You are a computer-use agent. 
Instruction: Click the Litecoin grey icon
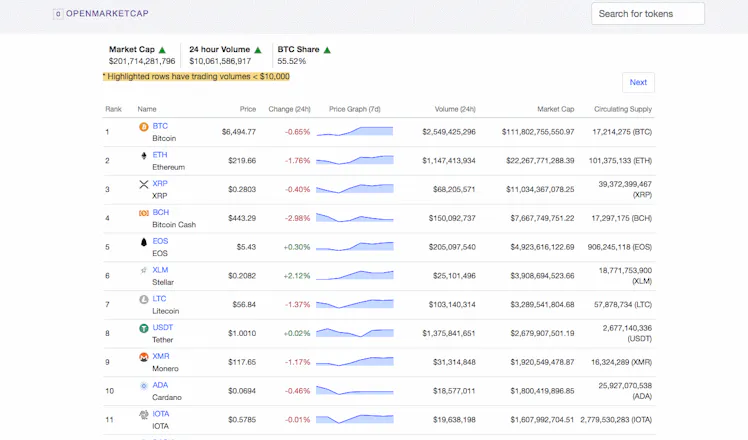tap(144, 299)
